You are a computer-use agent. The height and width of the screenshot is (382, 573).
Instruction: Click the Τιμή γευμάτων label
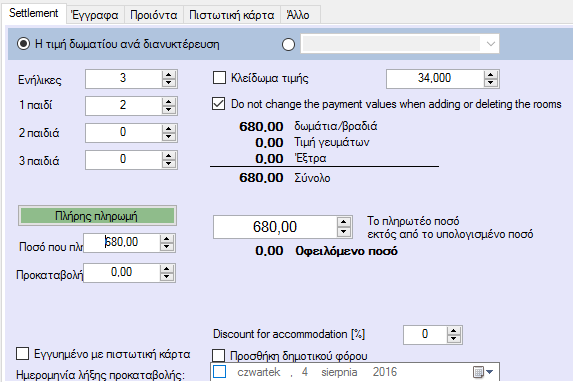(332, 142)
